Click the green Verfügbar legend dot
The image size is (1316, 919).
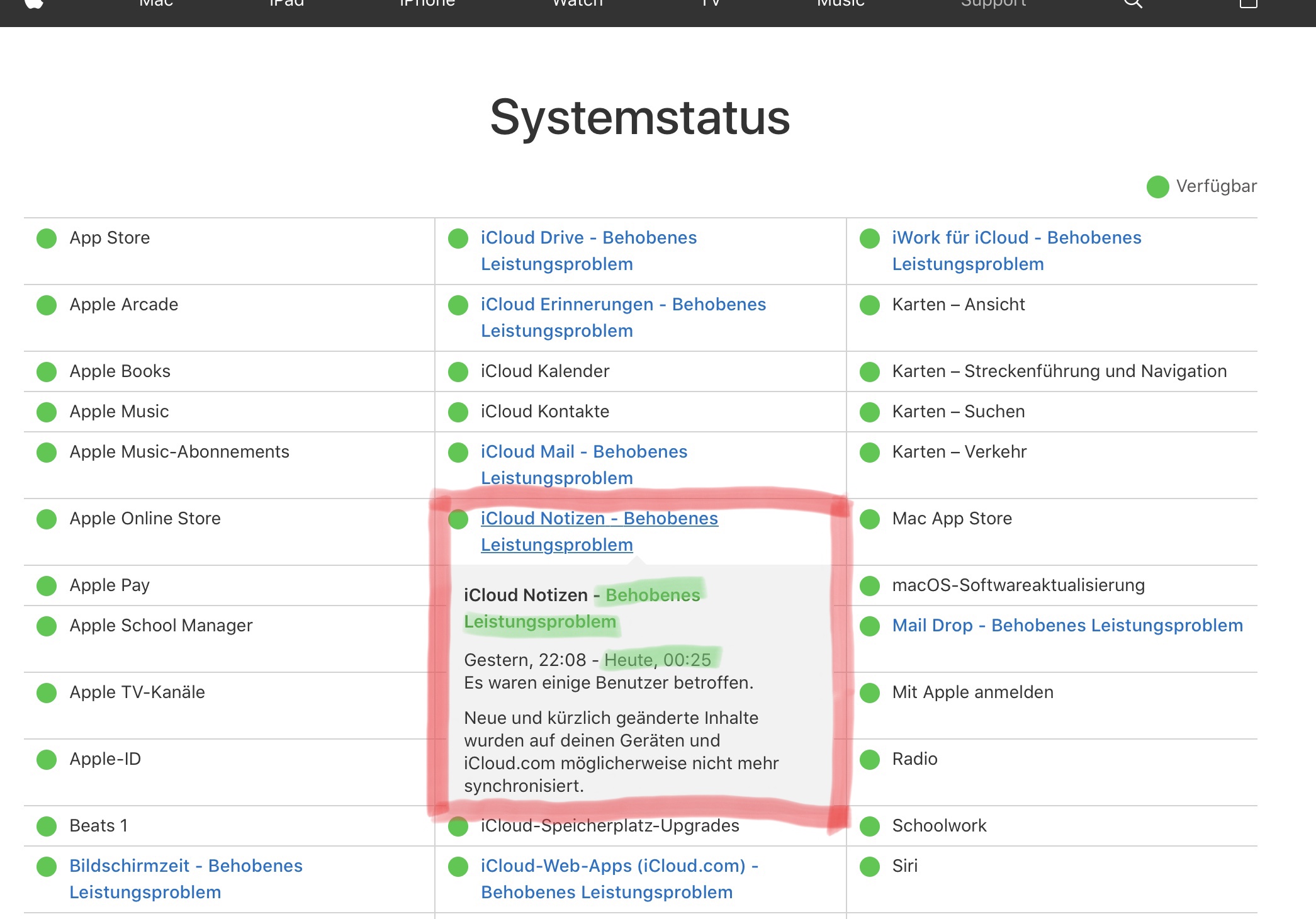[1157, 187]
